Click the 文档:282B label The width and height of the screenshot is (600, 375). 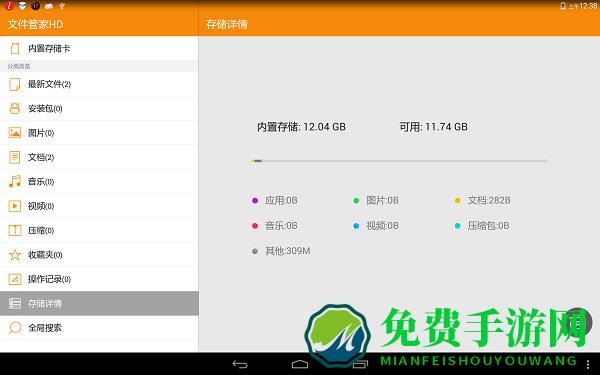tap(489, 201)
